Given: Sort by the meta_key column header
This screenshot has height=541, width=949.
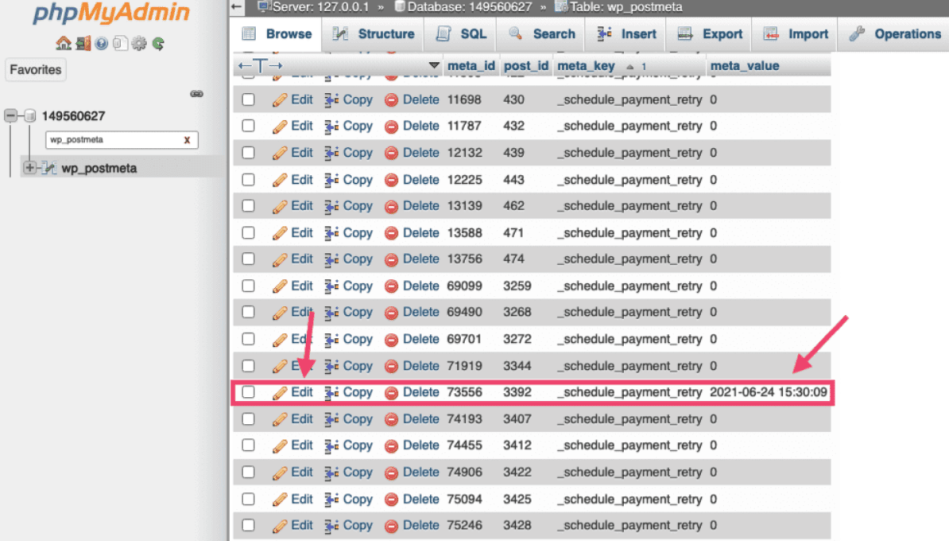Looking at the screenshot, I should [x=586, y=66].
